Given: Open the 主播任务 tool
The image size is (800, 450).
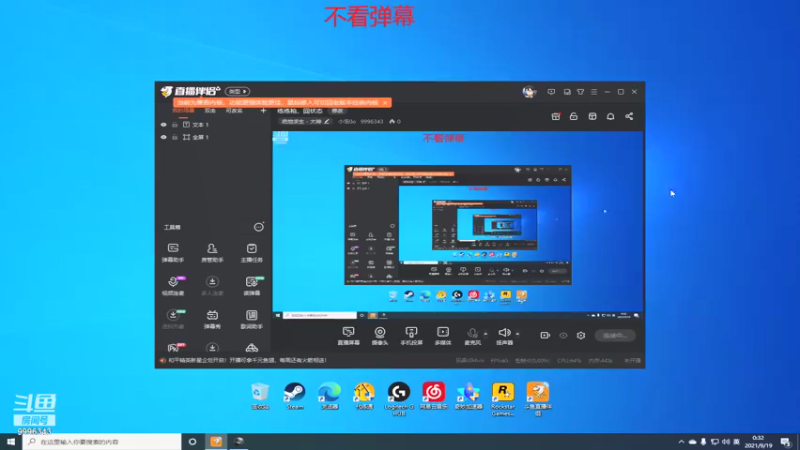Looking at the screenshot, I should tap(252, 253).
